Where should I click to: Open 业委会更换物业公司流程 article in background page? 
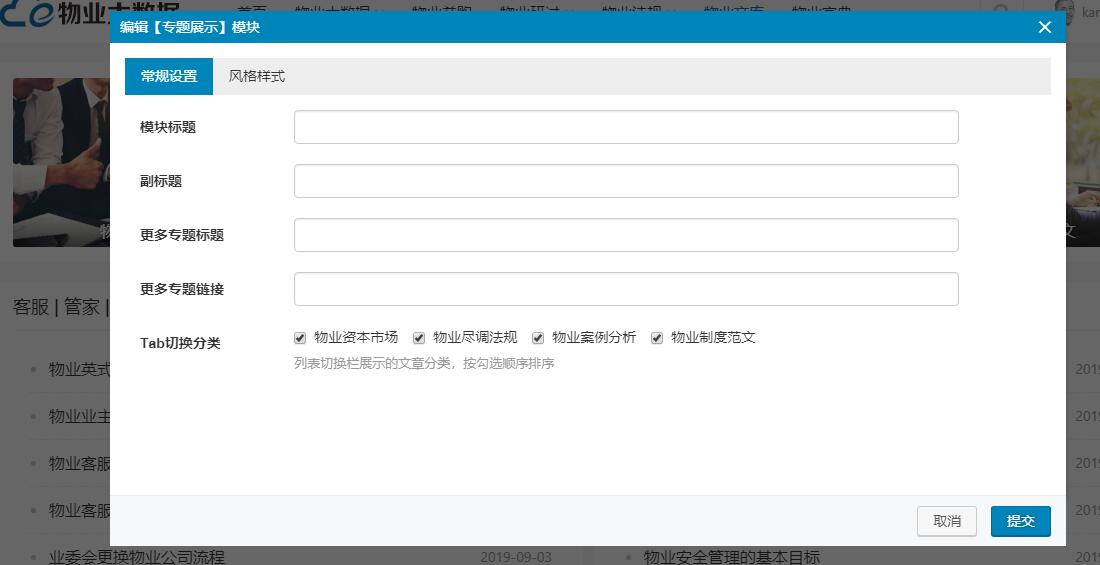(x=137, y=557)
